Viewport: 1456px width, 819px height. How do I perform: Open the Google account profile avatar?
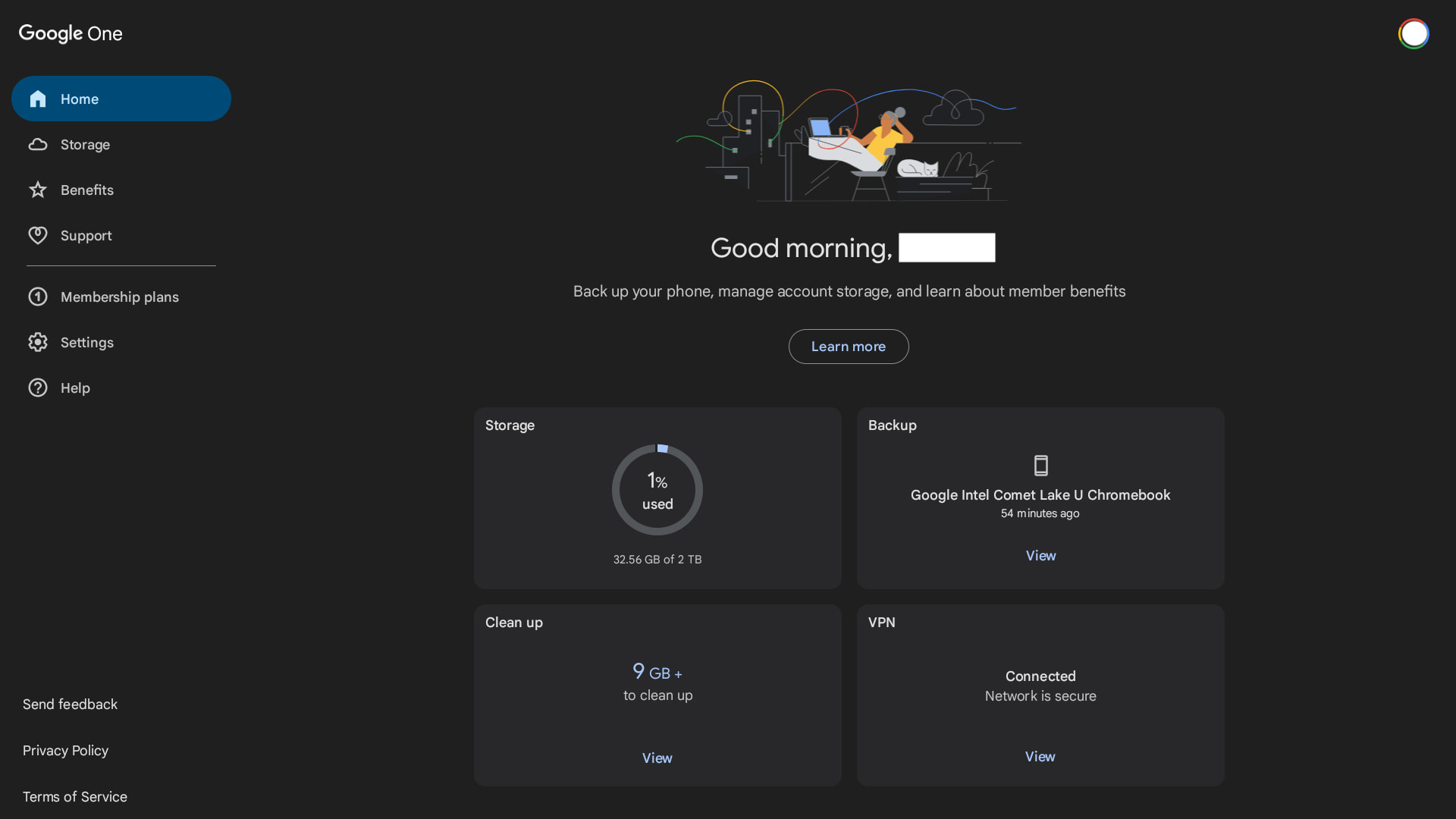click(1414, 34)
